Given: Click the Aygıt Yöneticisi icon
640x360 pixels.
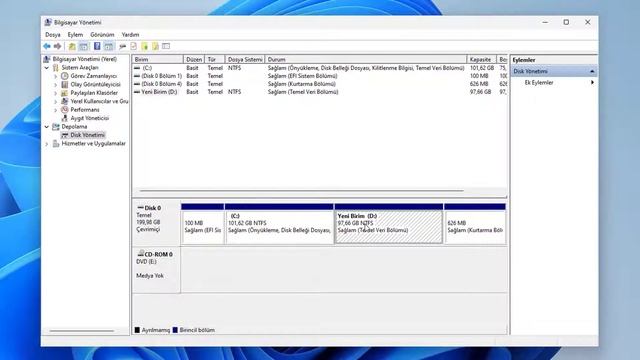Looking at the screenshot, I should 64,118.
